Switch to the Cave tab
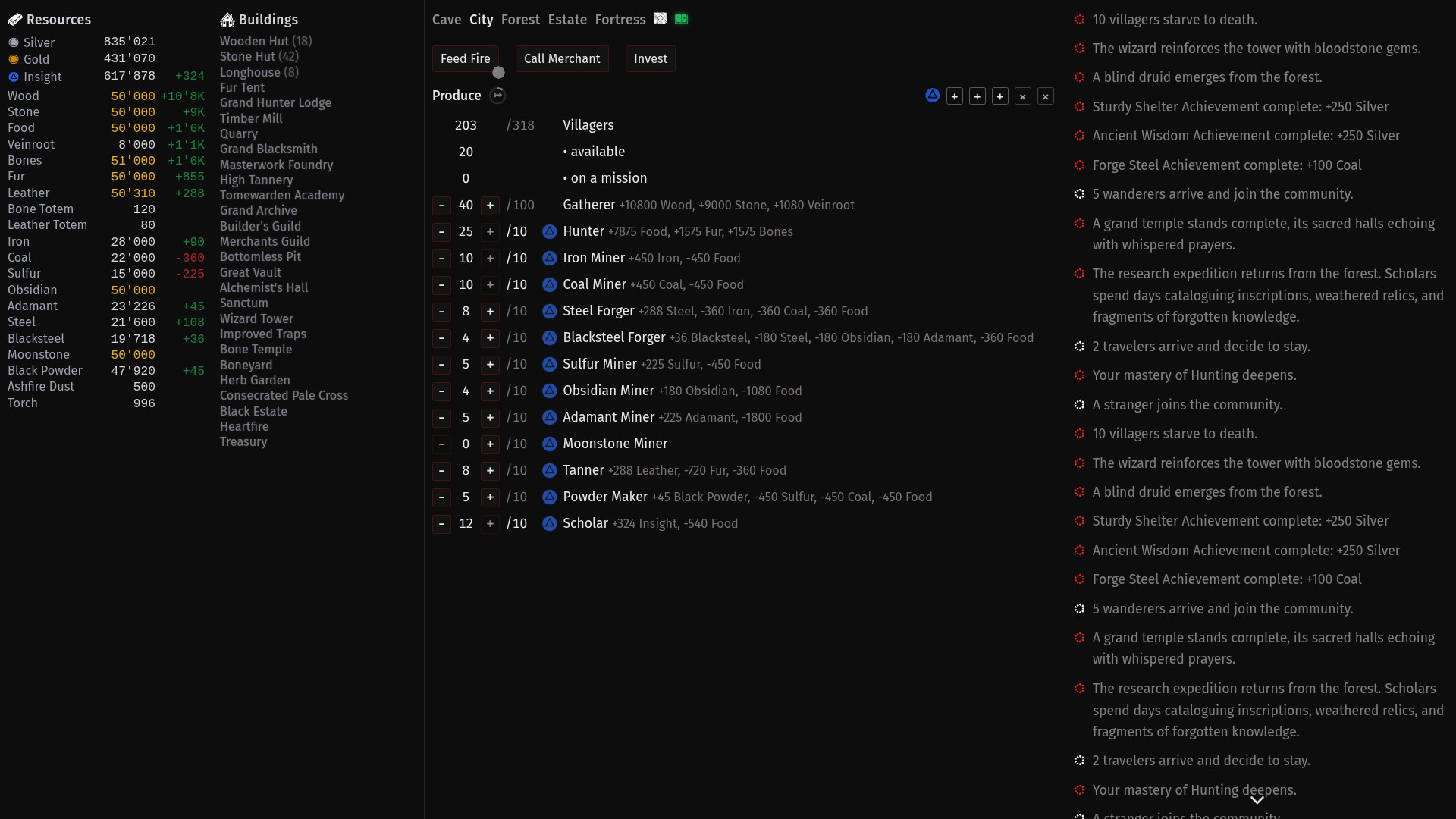This screenshot has height=819, width=1456. point(447,20)
